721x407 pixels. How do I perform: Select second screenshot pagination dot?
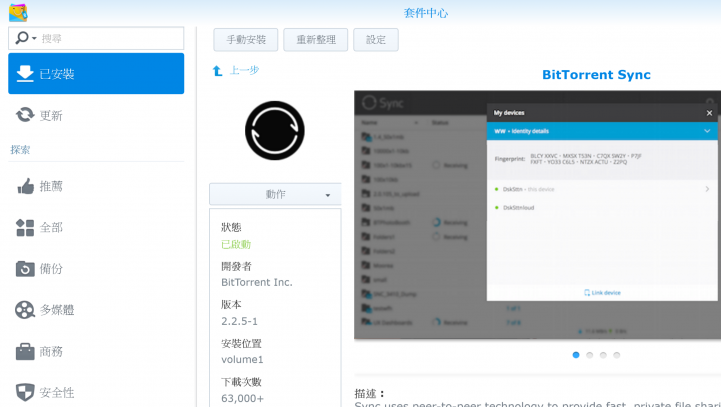coord(589,355)
